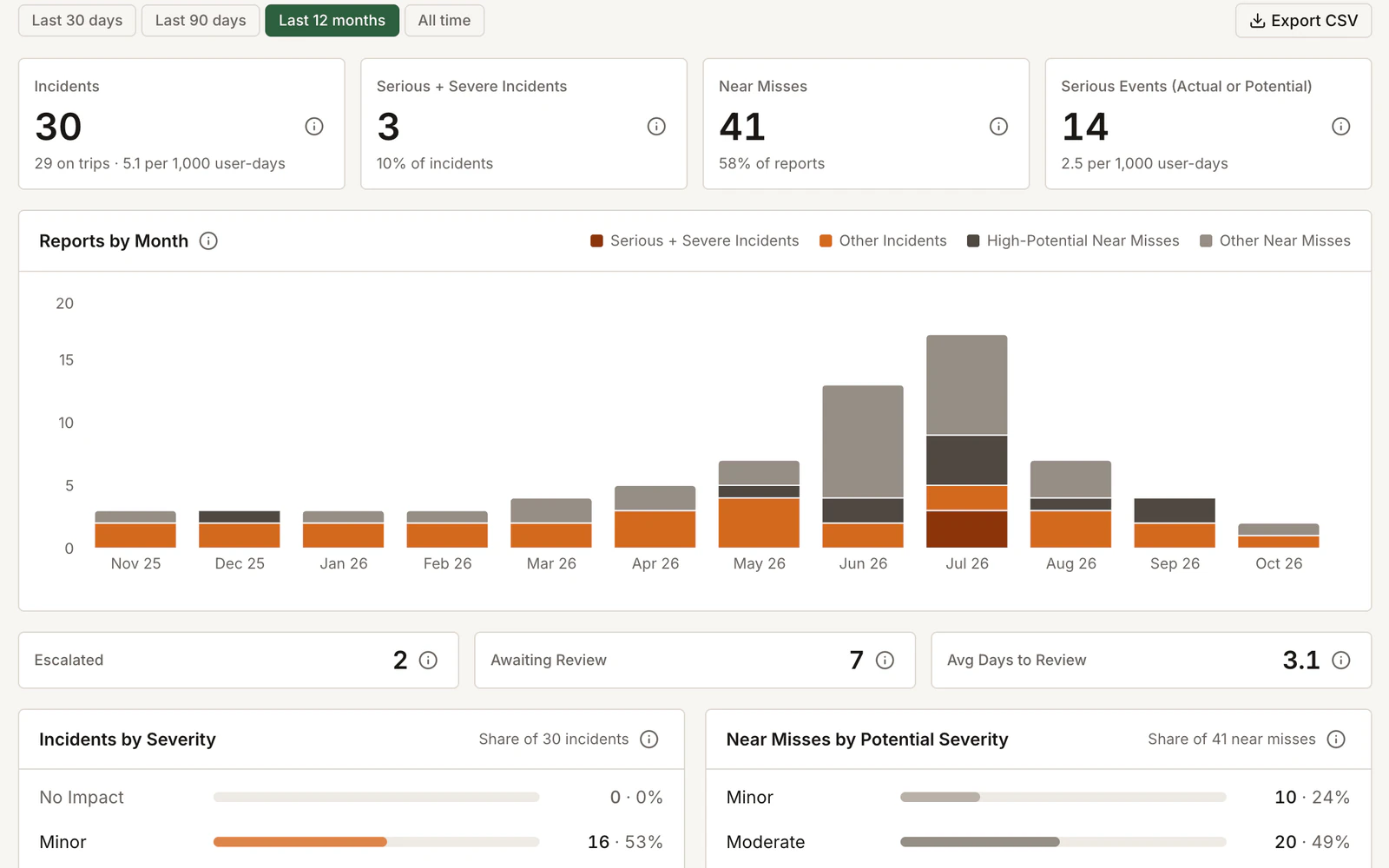Open info icon on Near Misses card
1389x868 pixels.
[998, 127]
